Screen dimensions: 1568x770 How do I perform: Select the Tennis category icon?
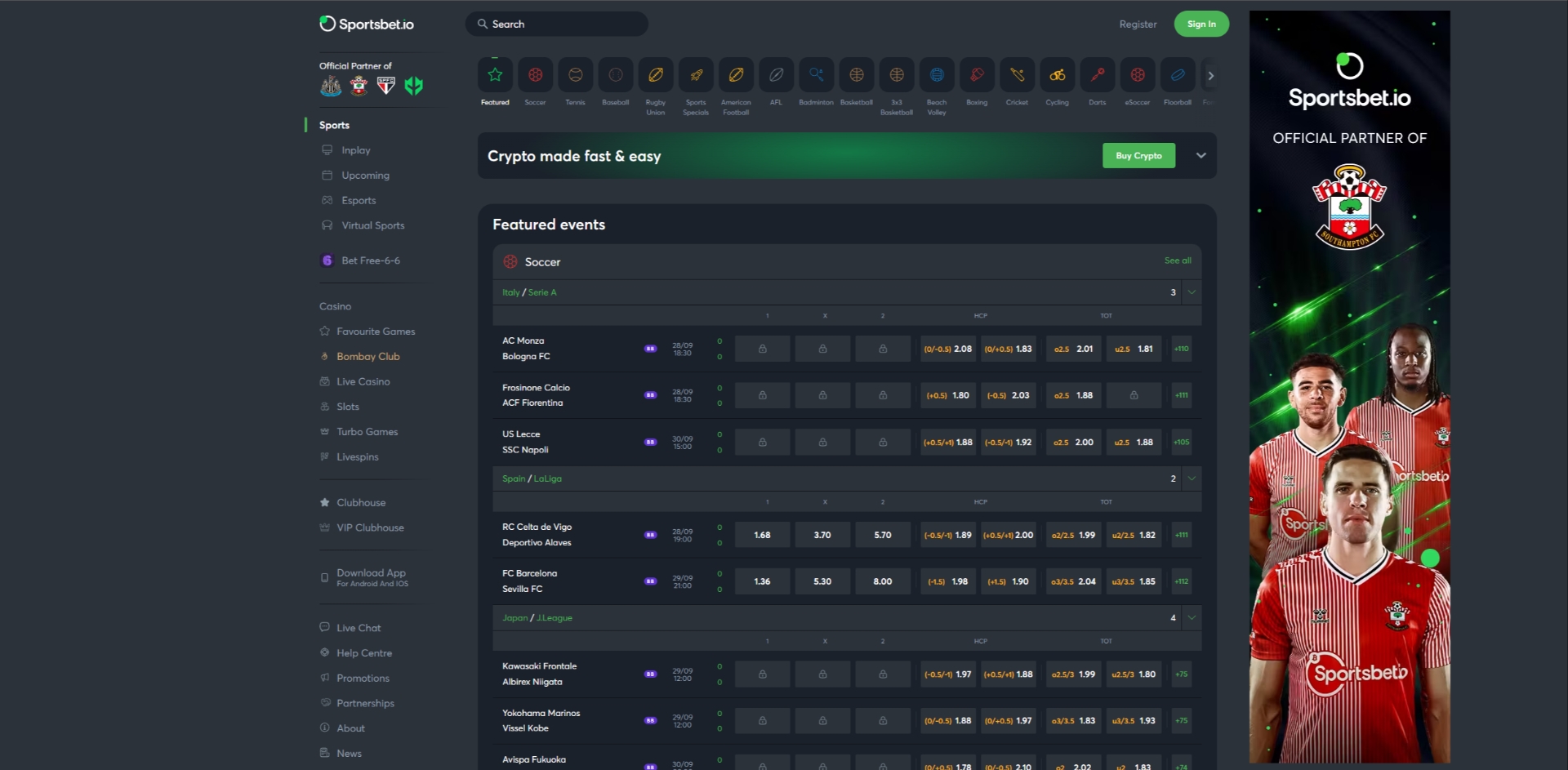pos(575,75)
